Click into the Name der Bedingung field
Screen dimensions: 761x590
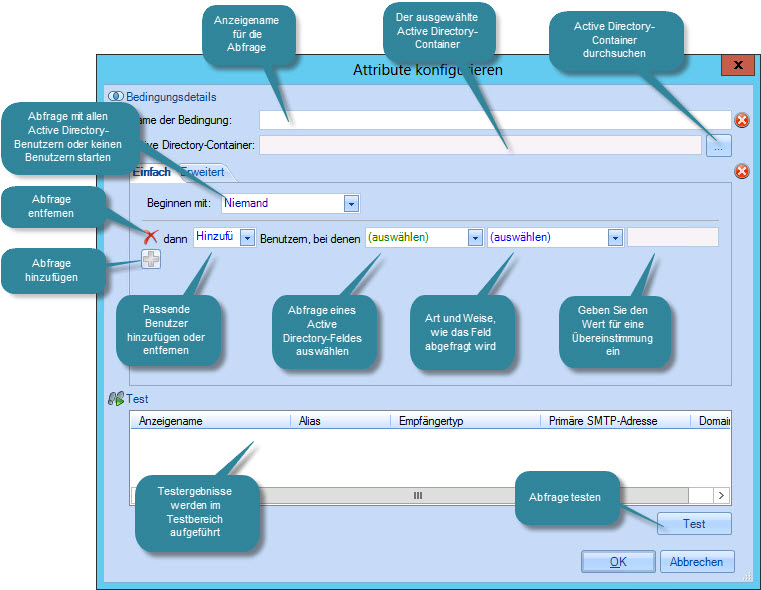pyautogui.click(x=495, y=120)
